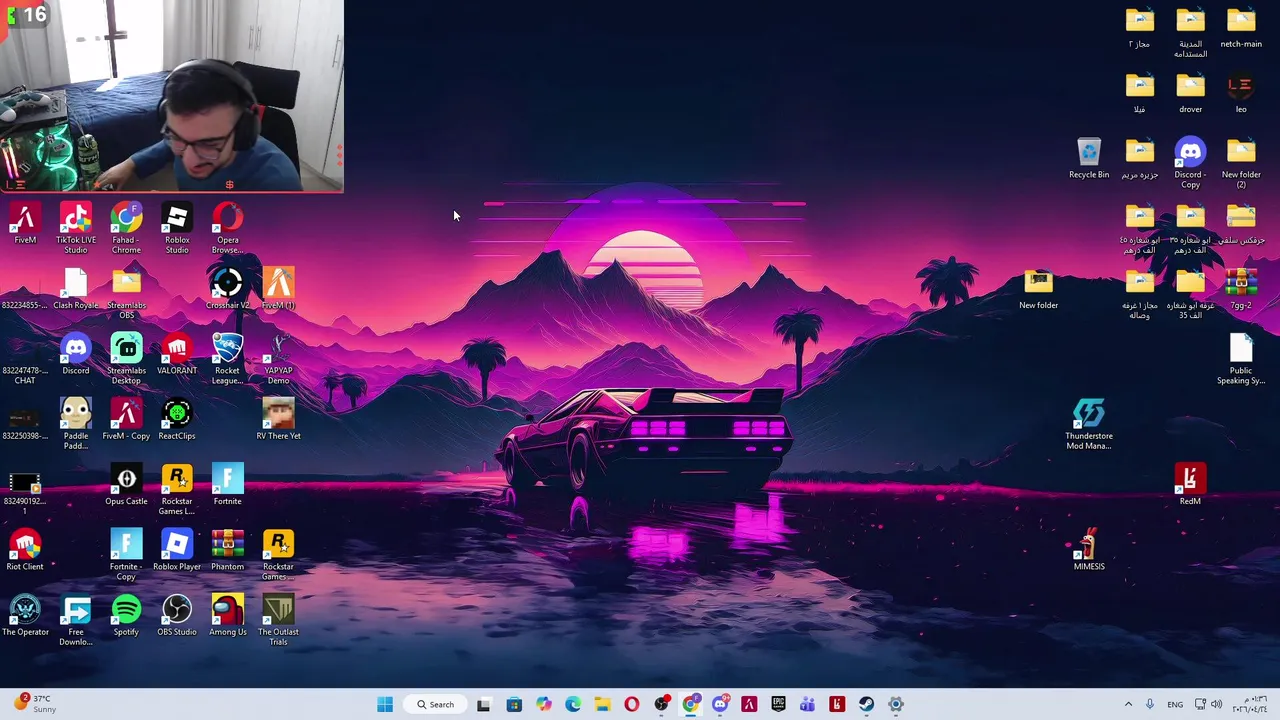This screenshot has height=720, width=1280.
Task: Open the TikTok LIVE Studio shortcut
Action: tap(76, 228)
